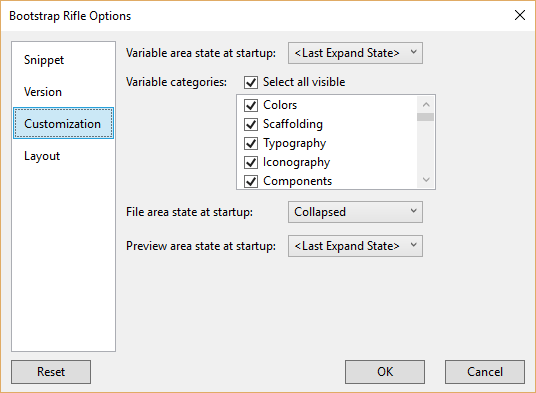The height and width of the screenshot is (393, 536).
Task: Click the Reset button
Action: coord(51,371)
